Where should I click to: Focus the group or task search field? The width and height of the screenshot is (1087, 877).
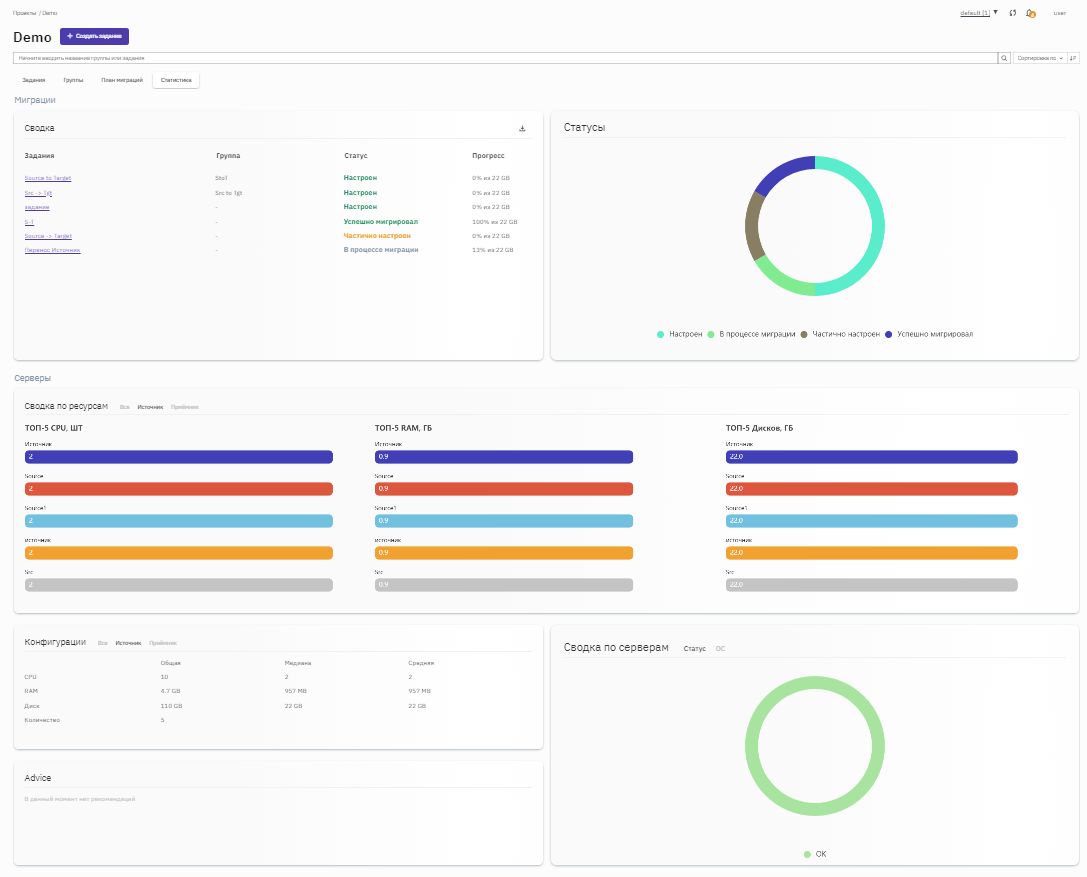pyautogui.click(x=505, y=59)
